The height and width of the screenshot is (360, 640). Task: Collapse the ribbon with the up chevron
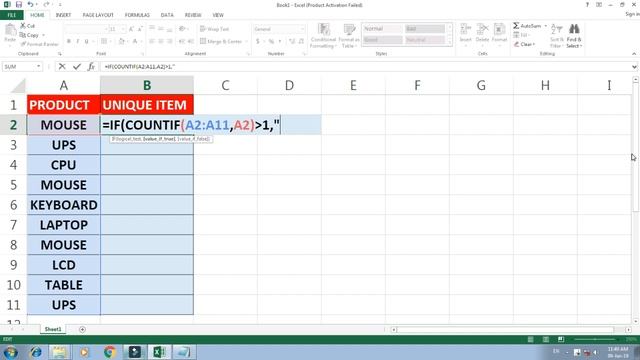[x=634, y=54]
